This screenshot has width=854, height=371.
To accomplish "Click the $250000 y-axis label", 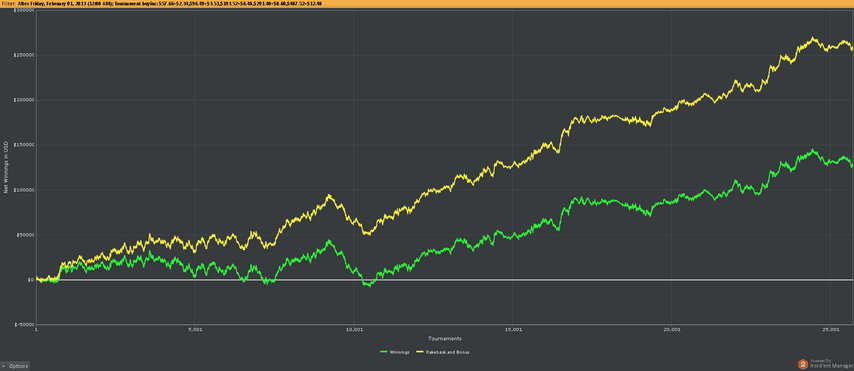I will point(23,55).
